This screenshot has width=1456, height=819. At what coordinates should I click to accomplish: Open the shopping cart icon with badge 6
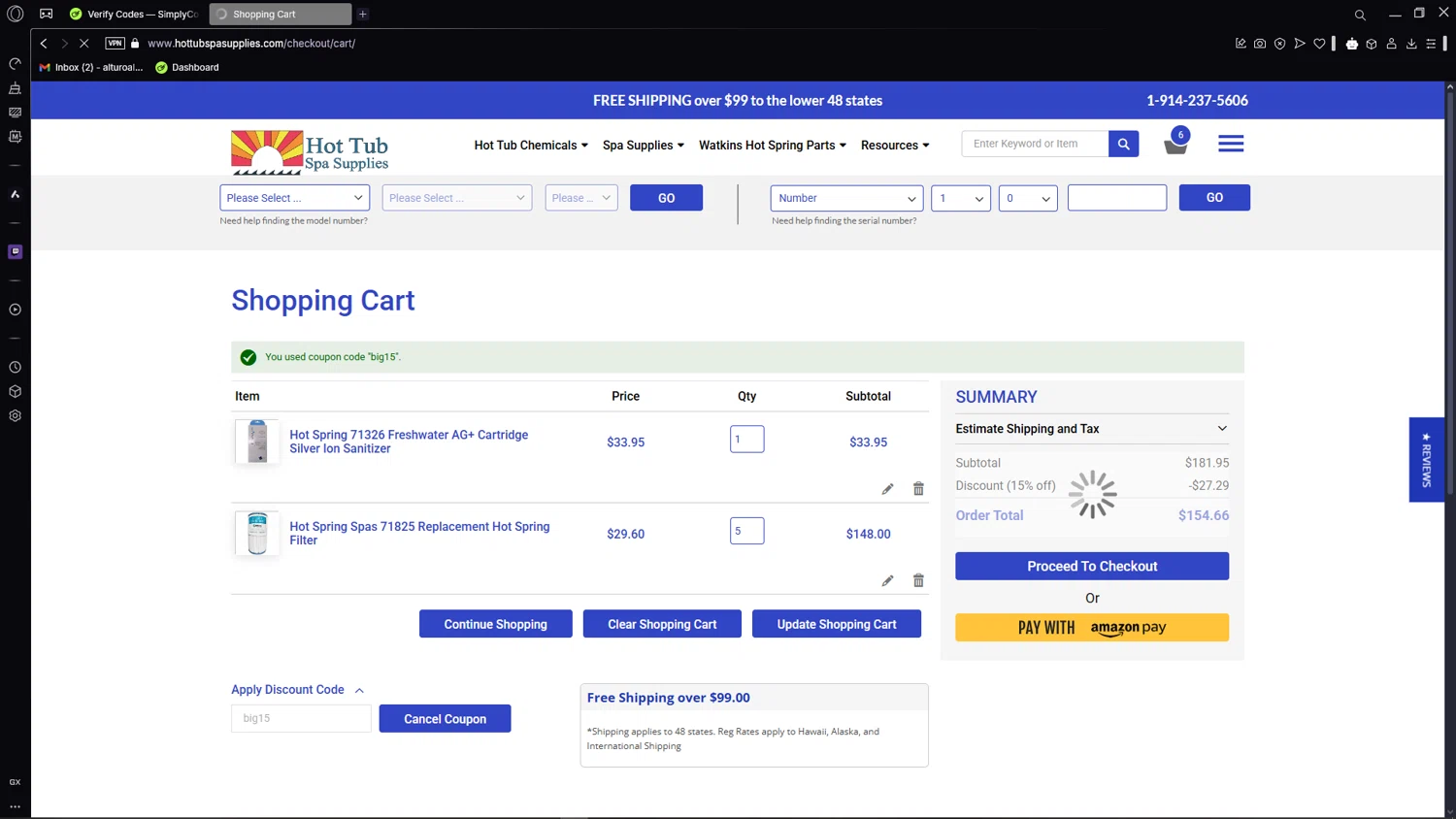click(x=1176, y=142)
